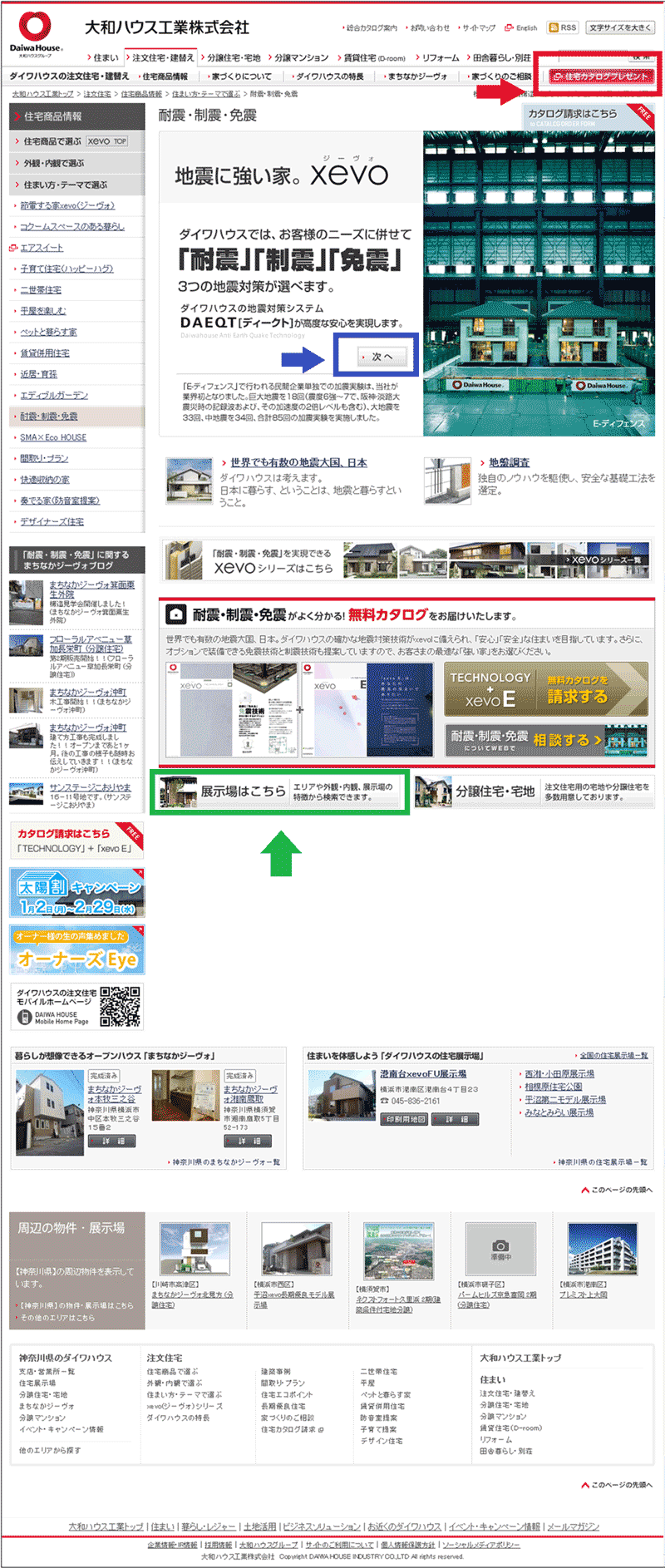Select リフォーム in top navigation
Viewport: 665px width, 1568px height.
(x=437, y=58)
